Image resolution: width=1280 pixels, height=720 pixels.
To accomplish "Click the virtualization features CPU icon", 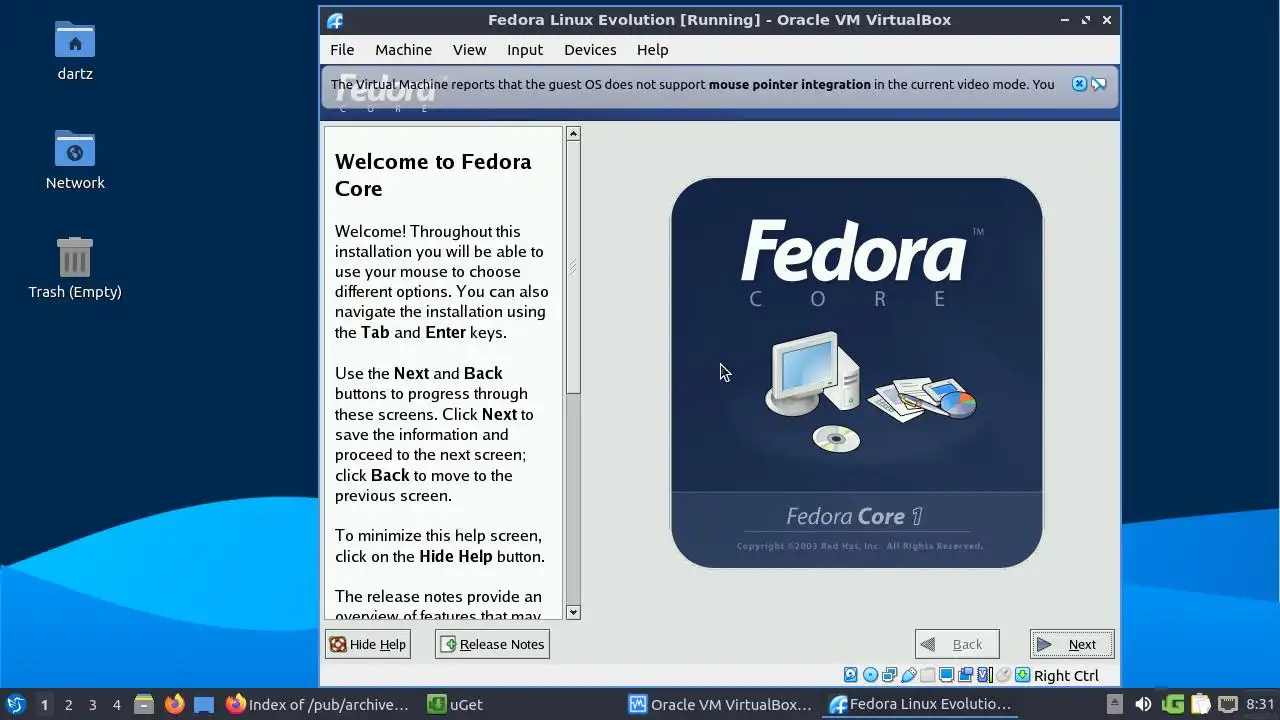I will point(984,675).
